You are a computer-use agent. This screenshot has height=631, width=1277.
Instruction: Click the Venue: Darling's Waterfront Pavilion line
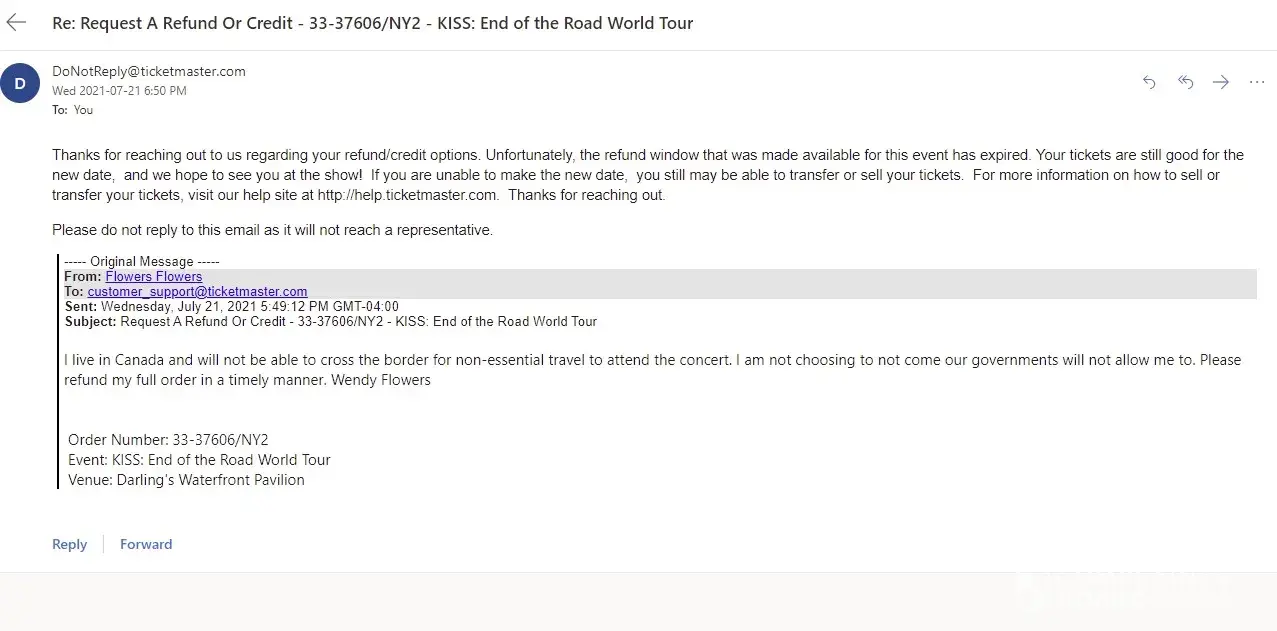pos(186,480)
